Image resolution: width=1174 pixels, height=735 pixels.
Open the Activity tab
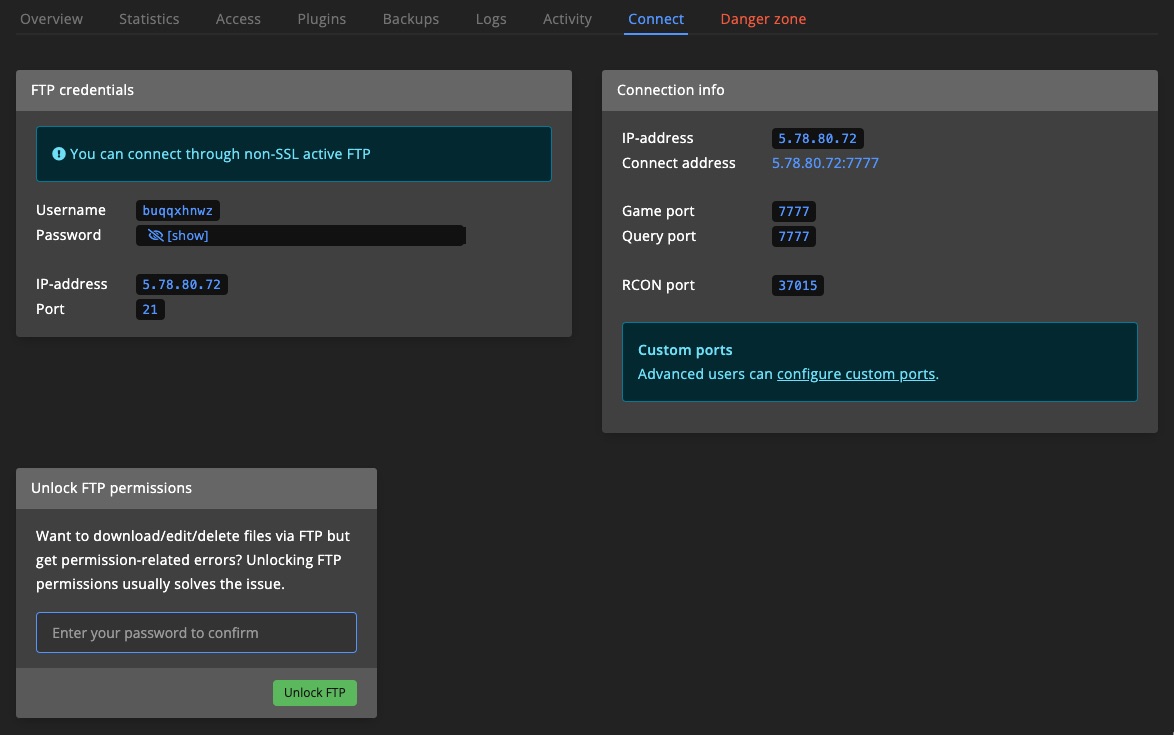click(567, 19)
